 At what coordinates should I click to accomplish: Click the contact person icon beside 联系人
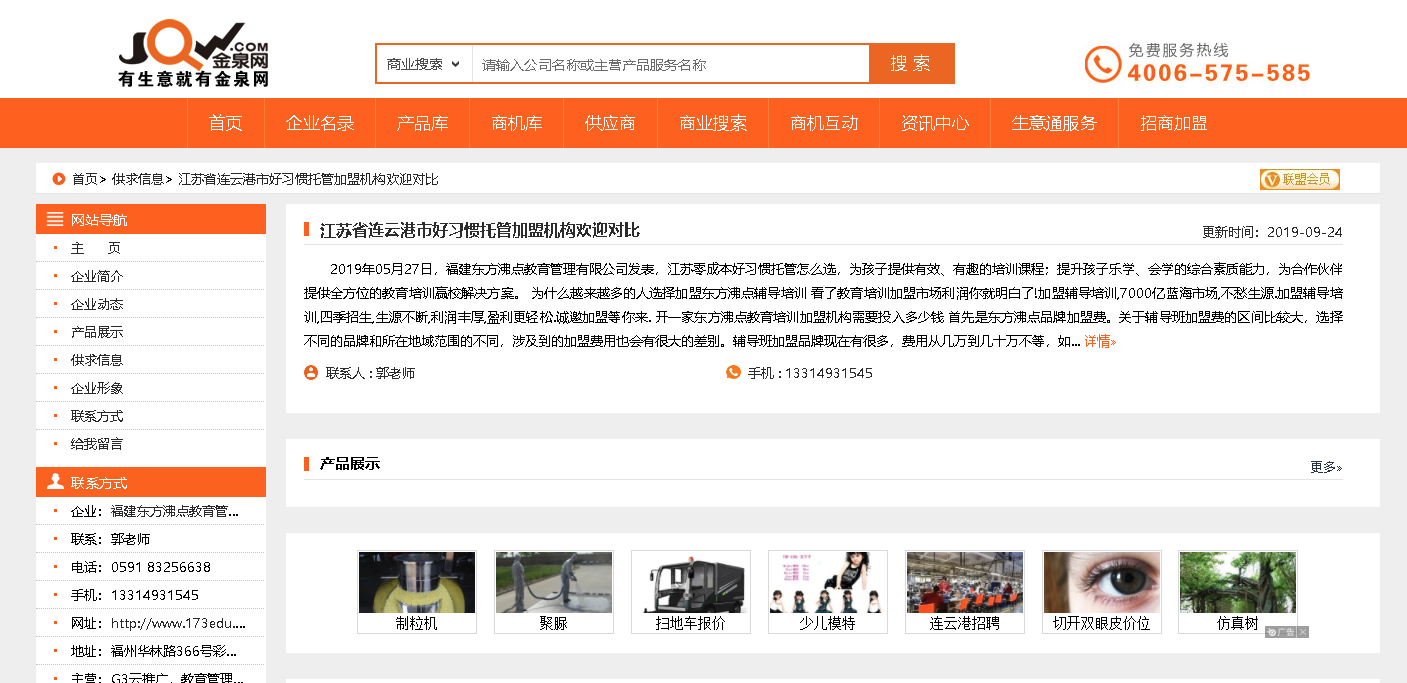click(x=311, y=372)
